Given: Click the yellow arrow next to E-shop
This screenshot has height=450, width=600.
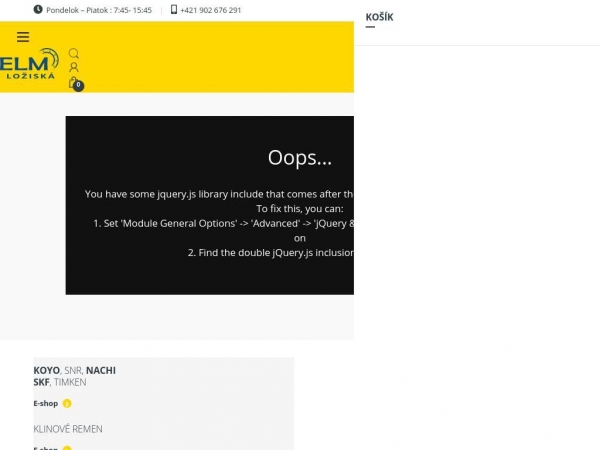Looking at the screenshot, I should 67,404.
